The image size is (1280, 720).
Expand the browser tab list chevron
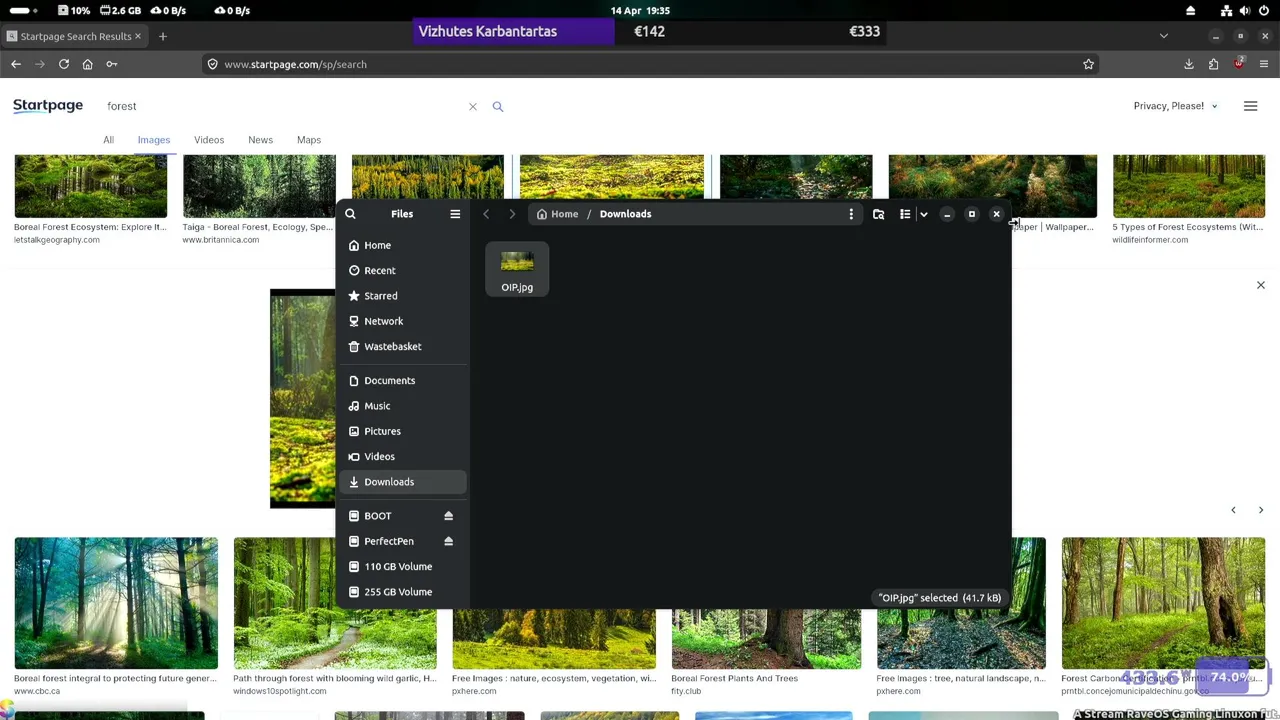[1163, 36]
